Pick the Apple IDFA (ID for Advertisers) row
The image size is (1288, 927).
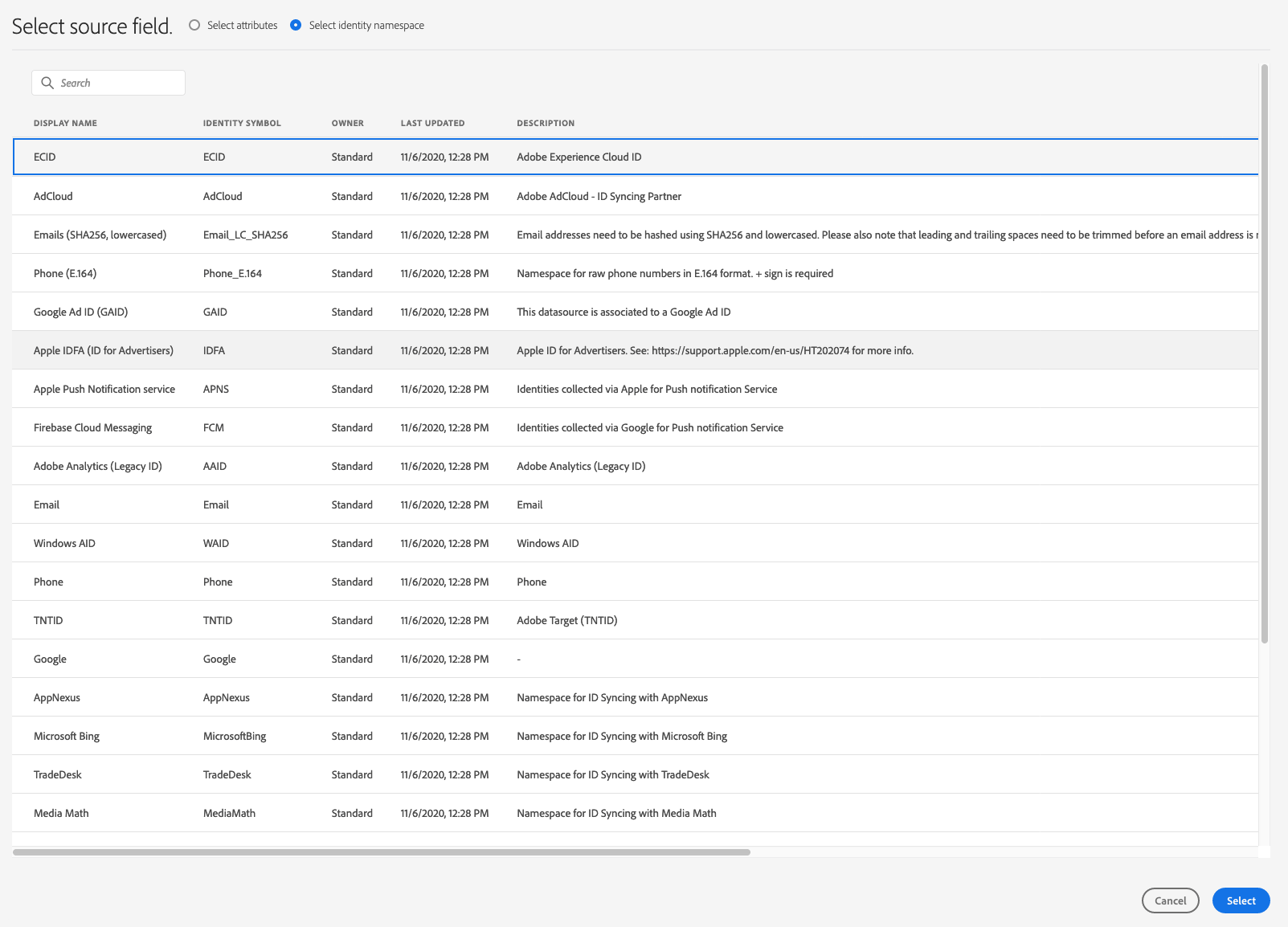tap(103, 350)
